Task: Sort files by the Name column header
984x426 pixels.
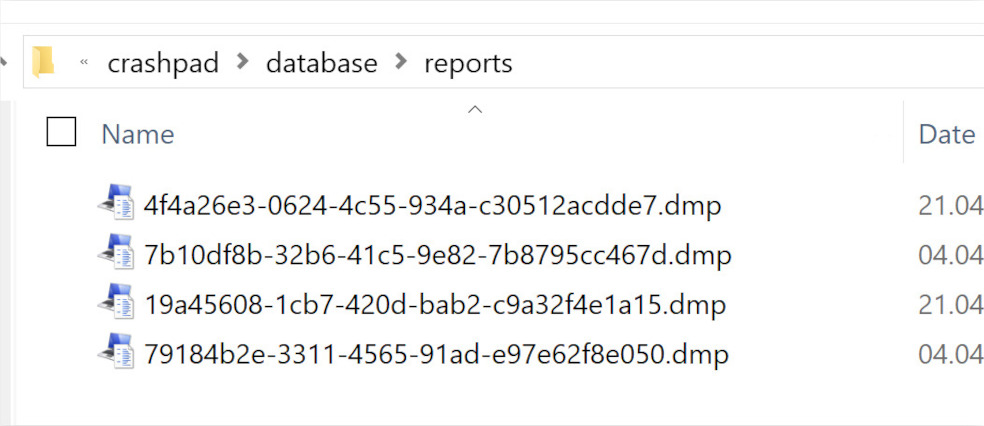Action: coord(137,134)
